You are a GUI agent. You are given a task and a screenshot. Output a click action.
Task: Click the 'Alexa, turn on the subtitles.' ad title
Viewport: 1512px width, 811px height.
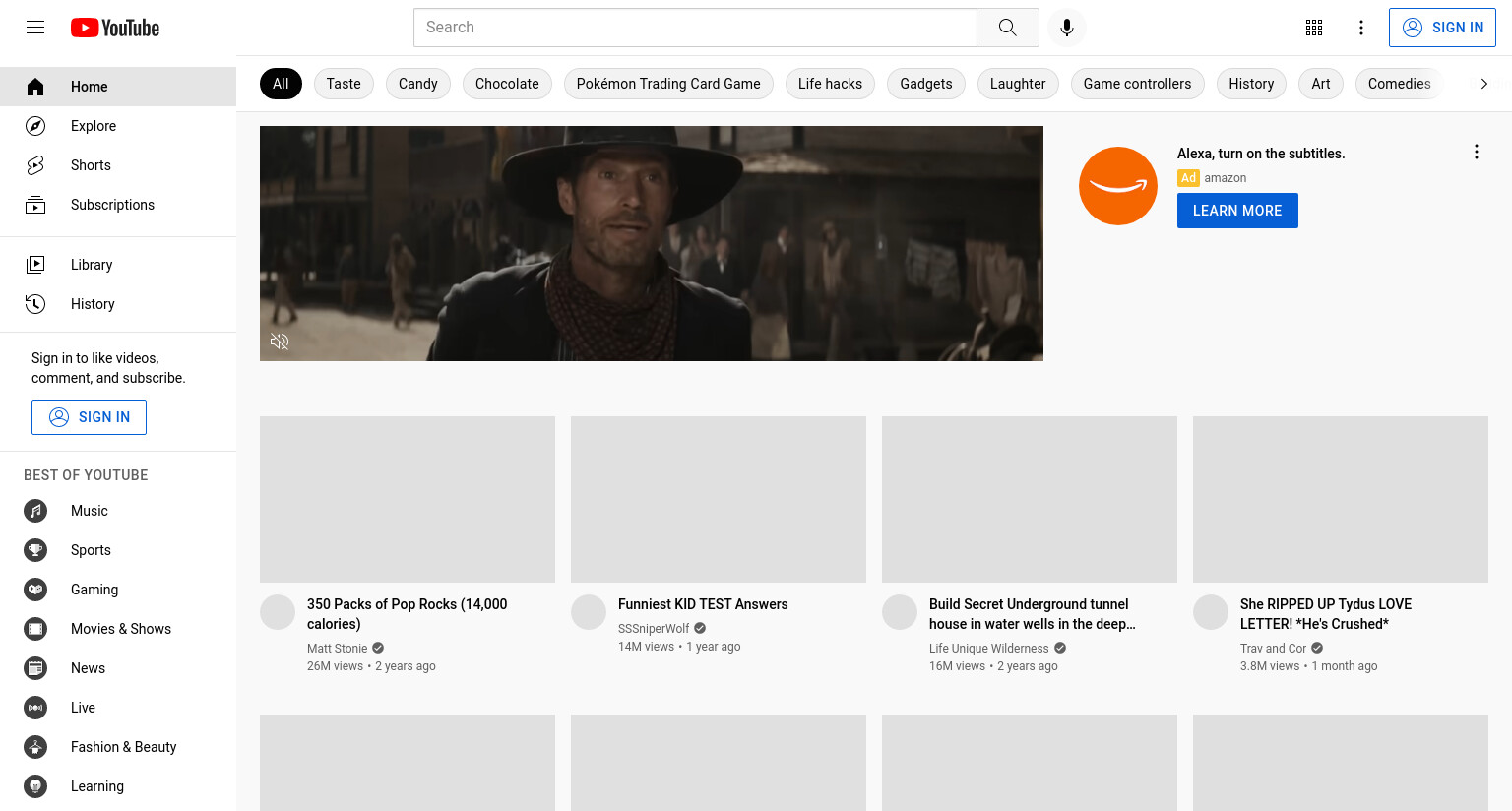click(1261, 154)
